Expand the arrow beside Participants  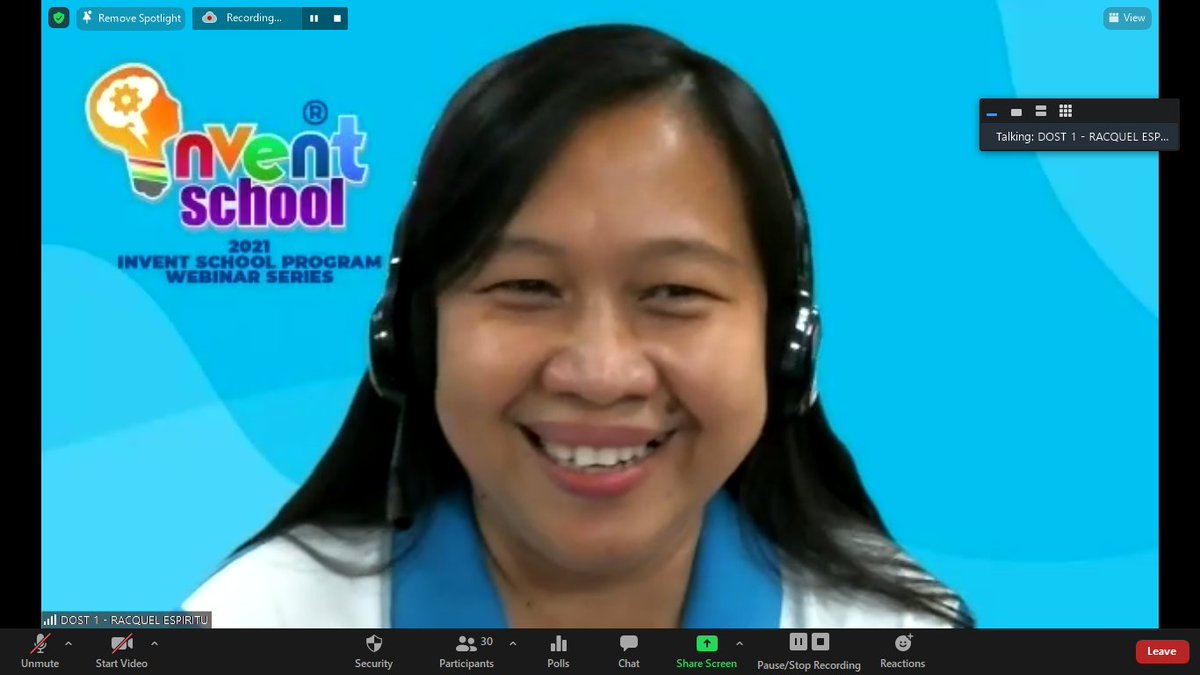pos(512,643)
